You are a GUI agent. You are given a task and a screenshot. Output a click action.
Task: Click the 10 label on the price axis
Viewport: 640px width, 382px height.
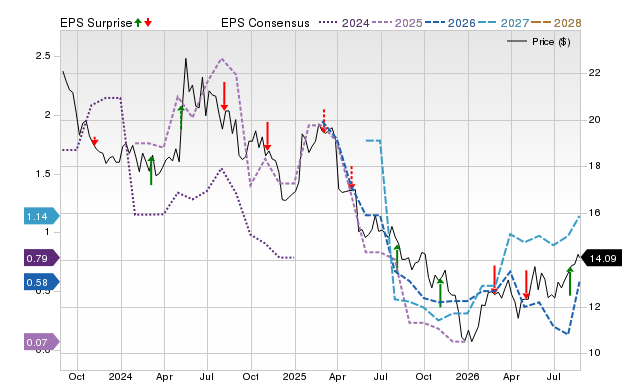(x=594, y=353)
